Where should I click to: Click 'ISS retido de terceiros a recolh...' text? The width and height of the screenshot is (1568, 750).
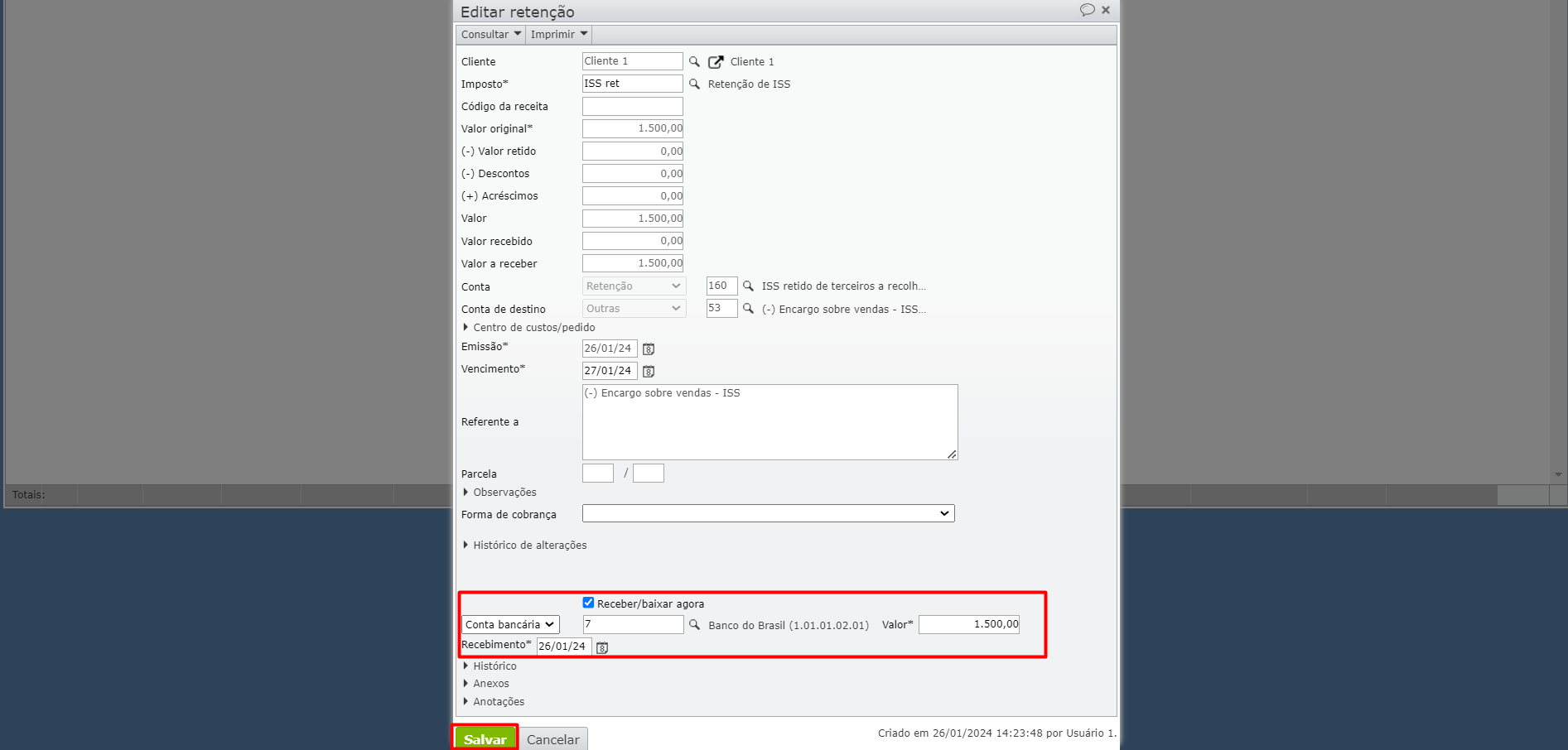click(x=844, y=286)
